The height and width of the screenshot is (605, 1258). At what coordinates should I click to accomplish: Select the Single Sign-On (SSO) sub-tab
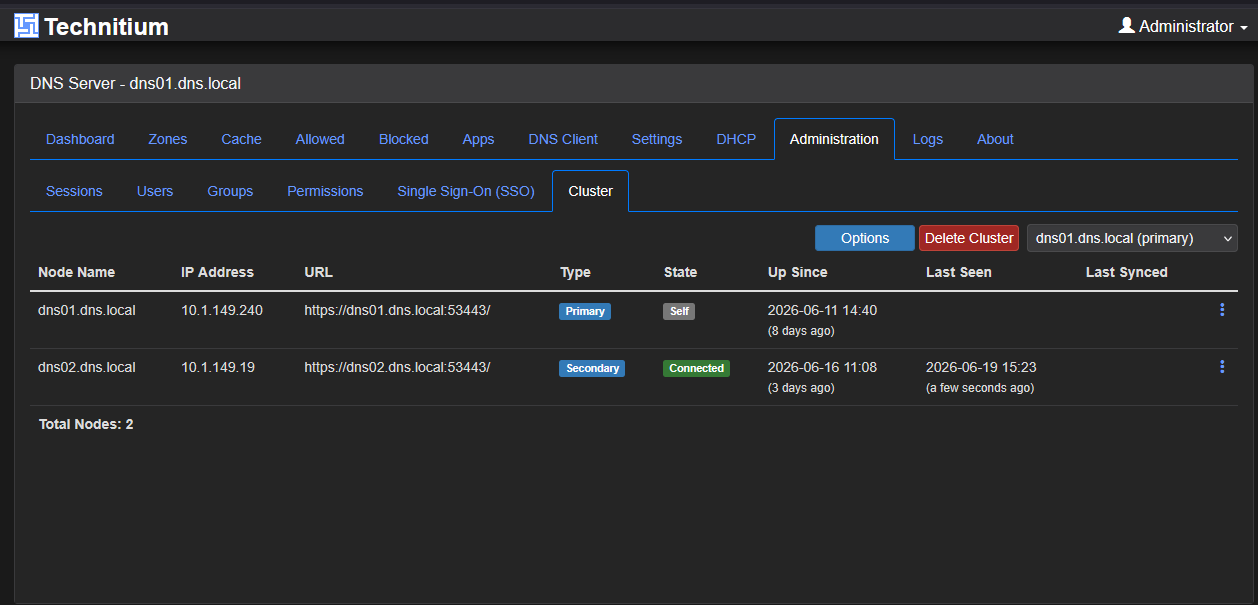coord(466,191)
